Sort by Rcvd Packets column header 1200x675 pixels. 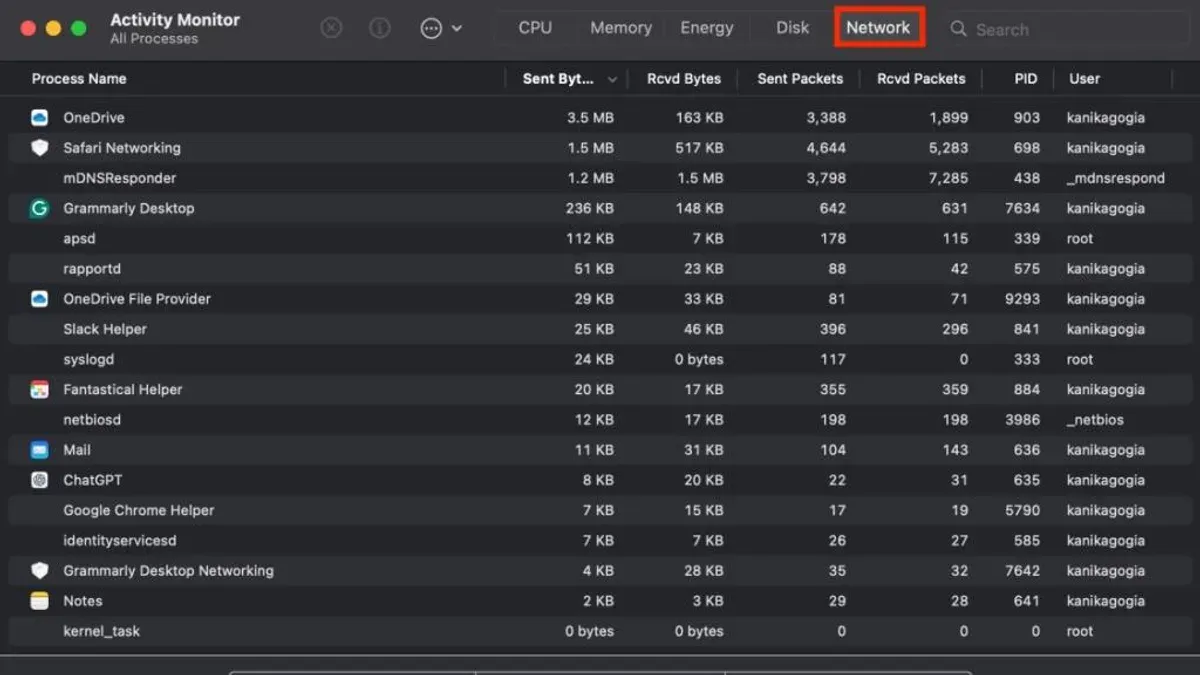(x=921, y=78)
